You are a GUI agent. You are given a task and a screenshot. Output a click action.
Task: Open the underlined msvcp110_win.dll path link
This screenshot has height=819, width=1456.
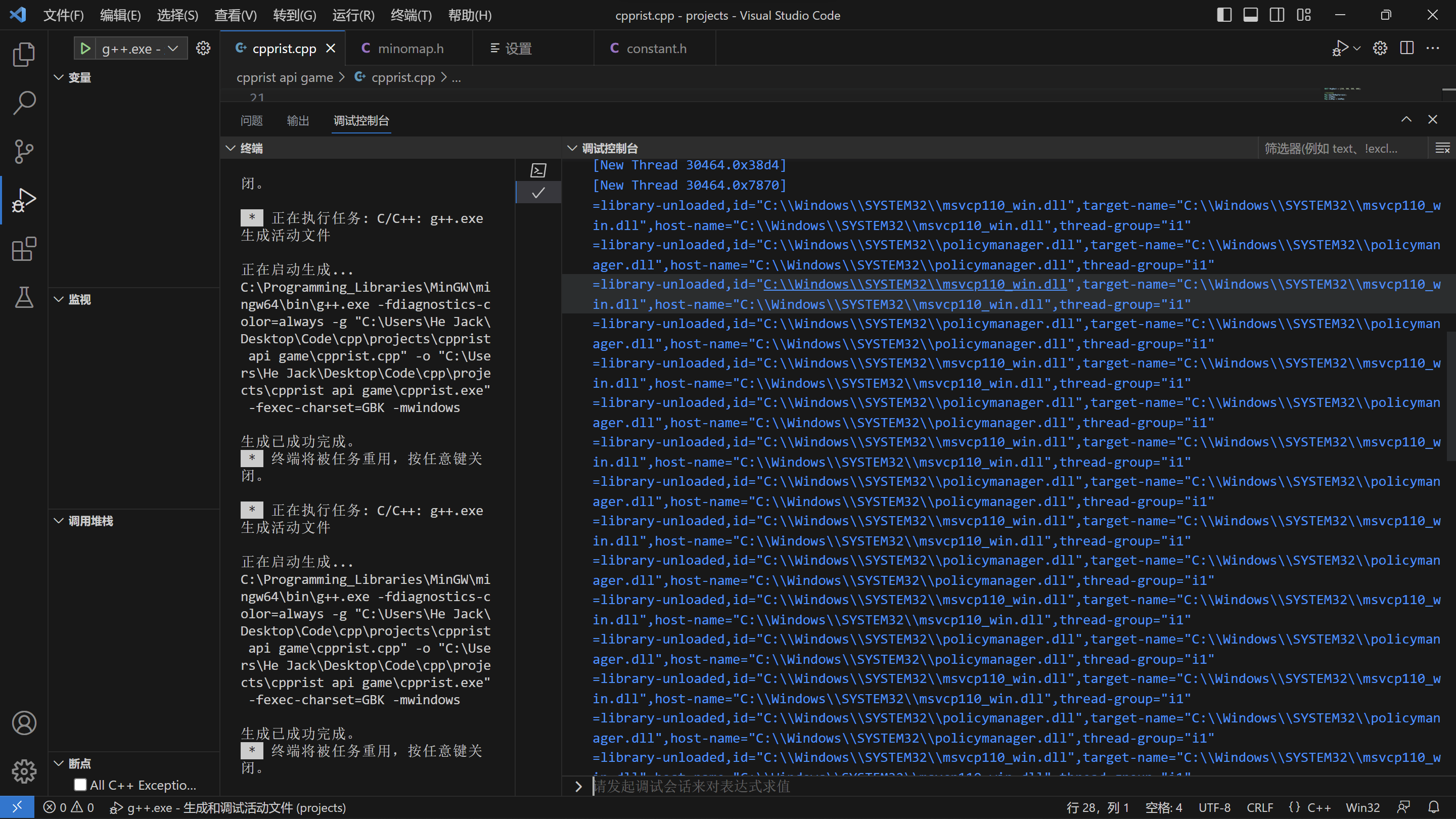[915, 284]
